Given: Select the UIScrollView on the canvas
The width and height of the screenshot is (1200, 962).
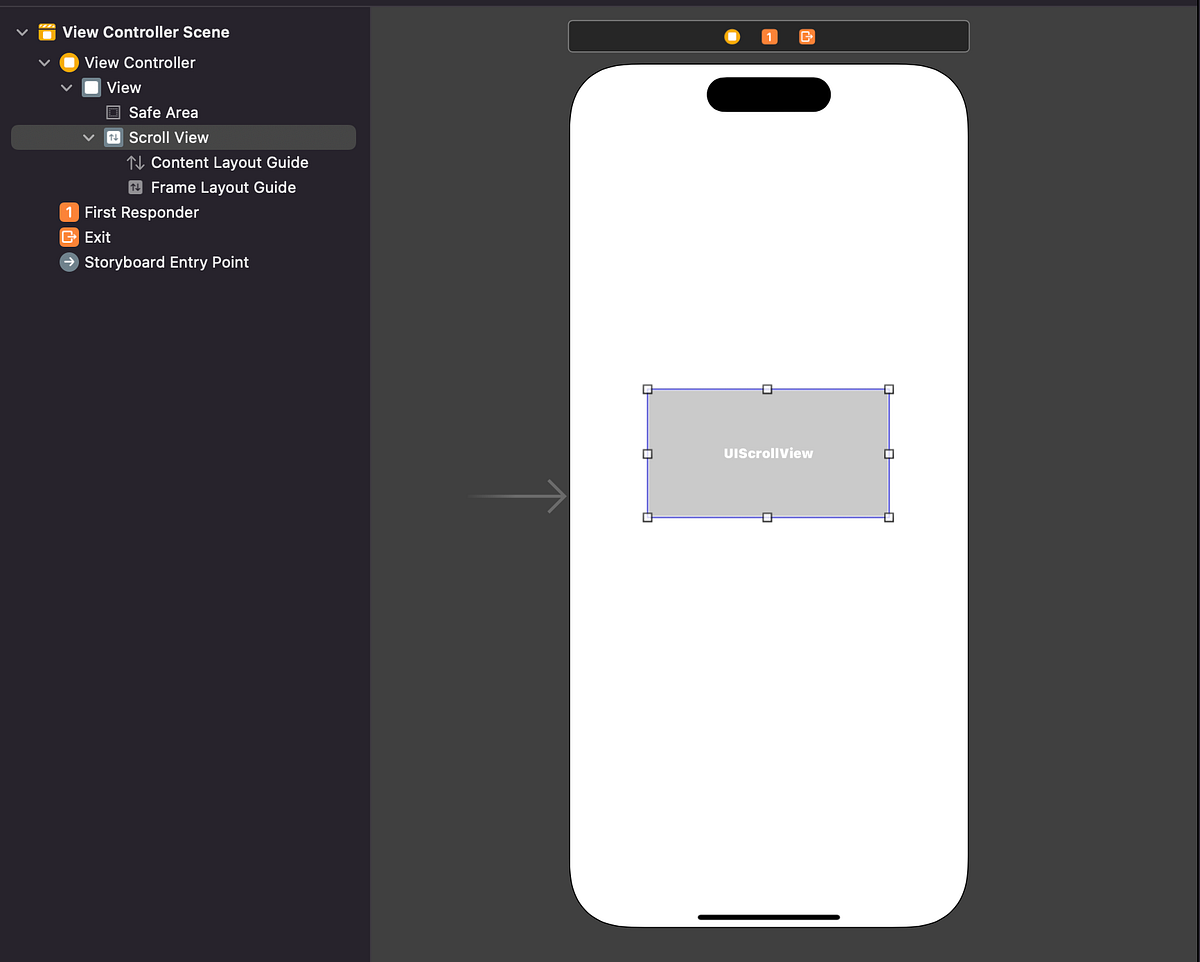Looking at the screenshot, I should pyautogui.click(x=768, y=453).
